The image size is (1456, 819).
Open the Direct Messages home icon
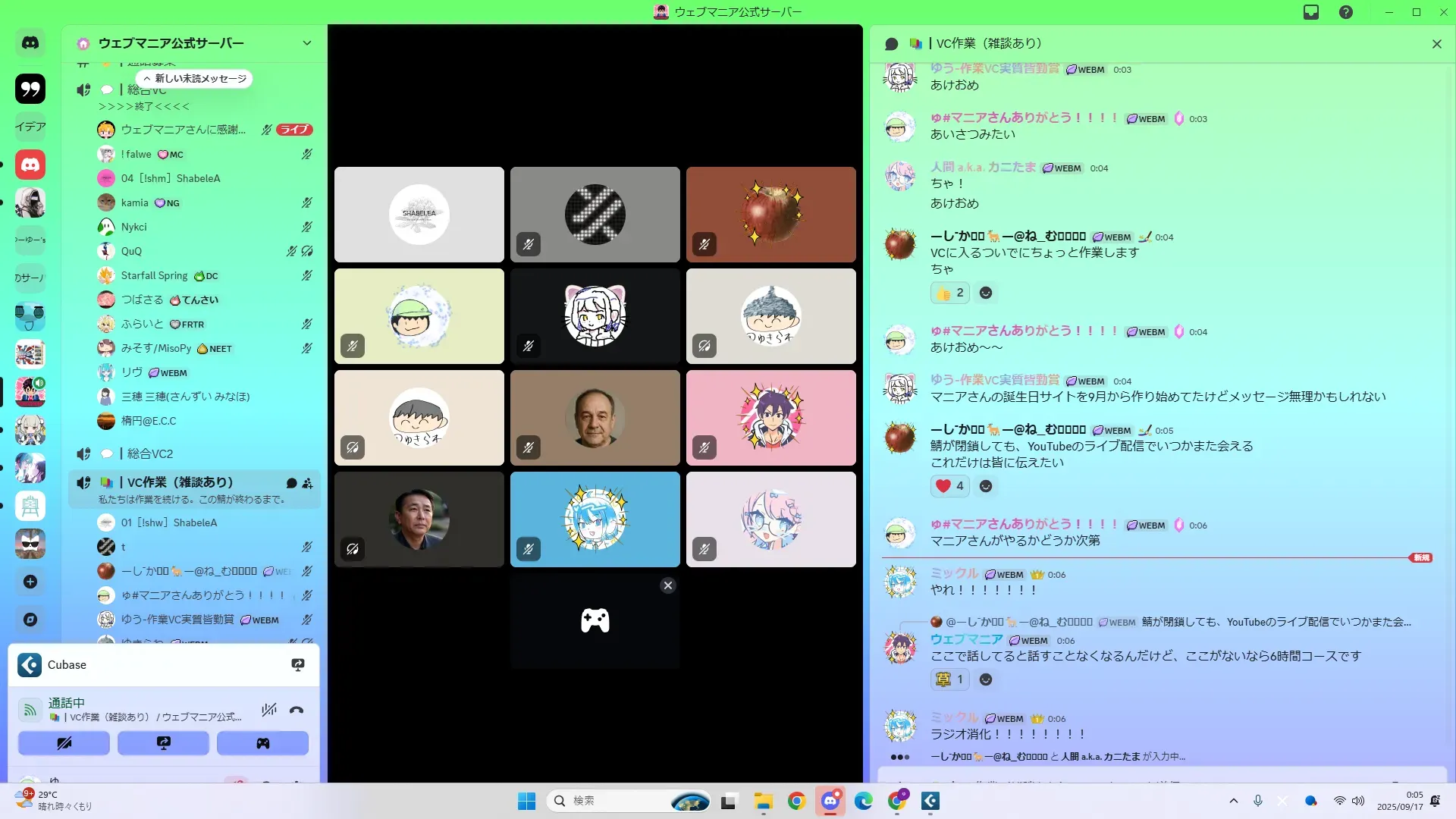point(30,43)
